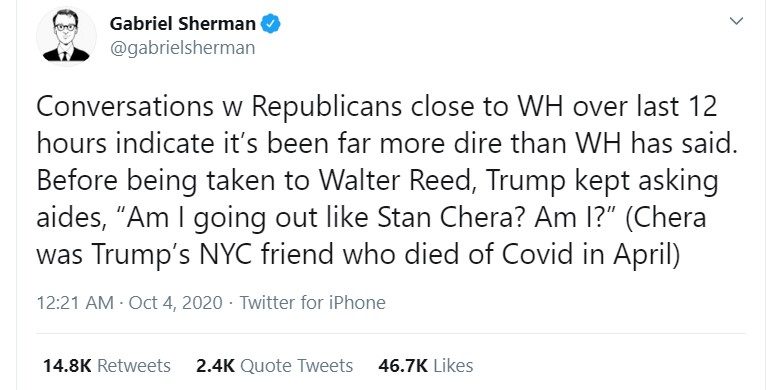View the 2.4K Quote Tweets list
This screenshot has width=767, height=390.
274,366
